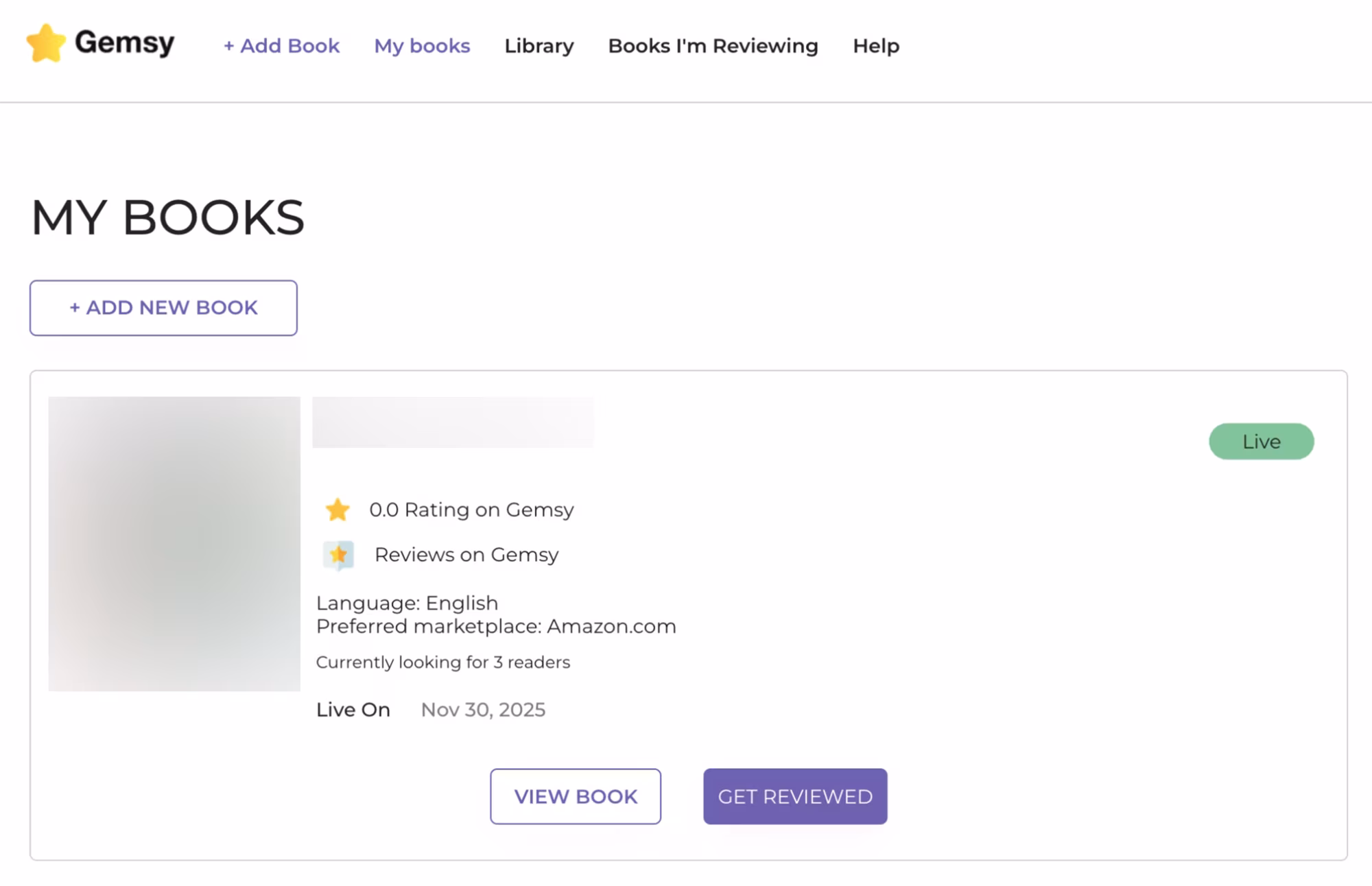Open the Help section

(875, 45)
